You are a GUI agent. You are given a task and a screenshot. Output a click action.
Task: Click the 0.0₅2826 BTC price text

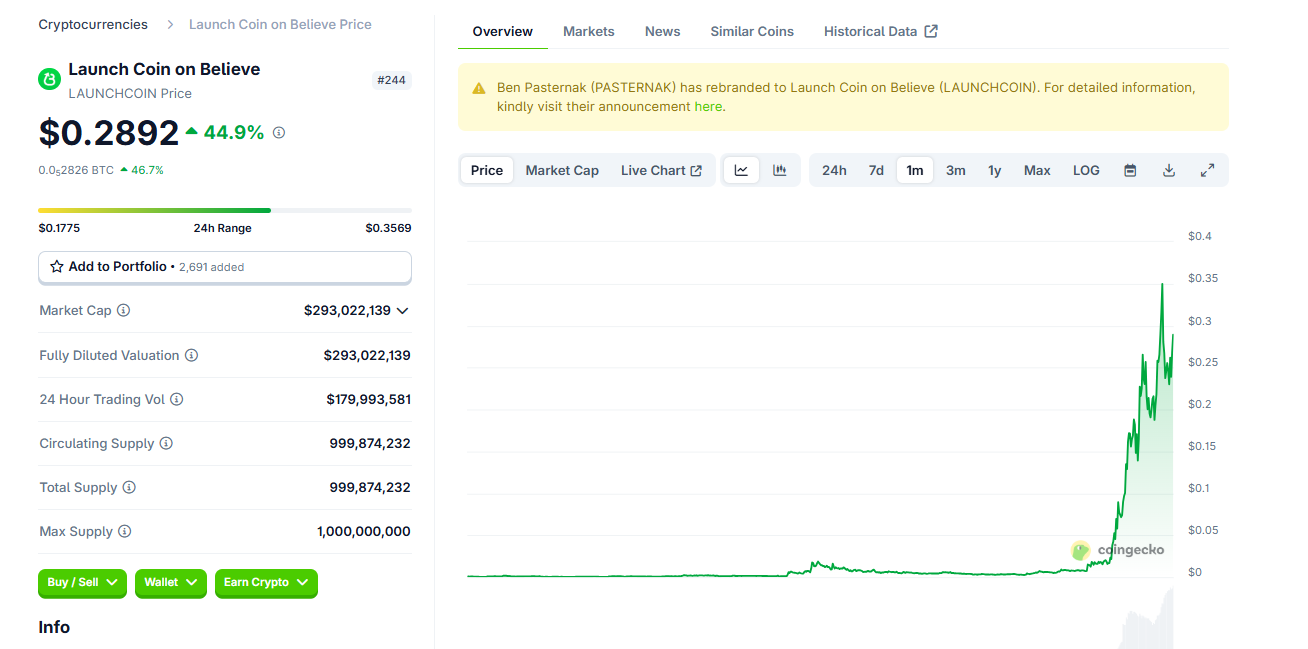point(76,170)
